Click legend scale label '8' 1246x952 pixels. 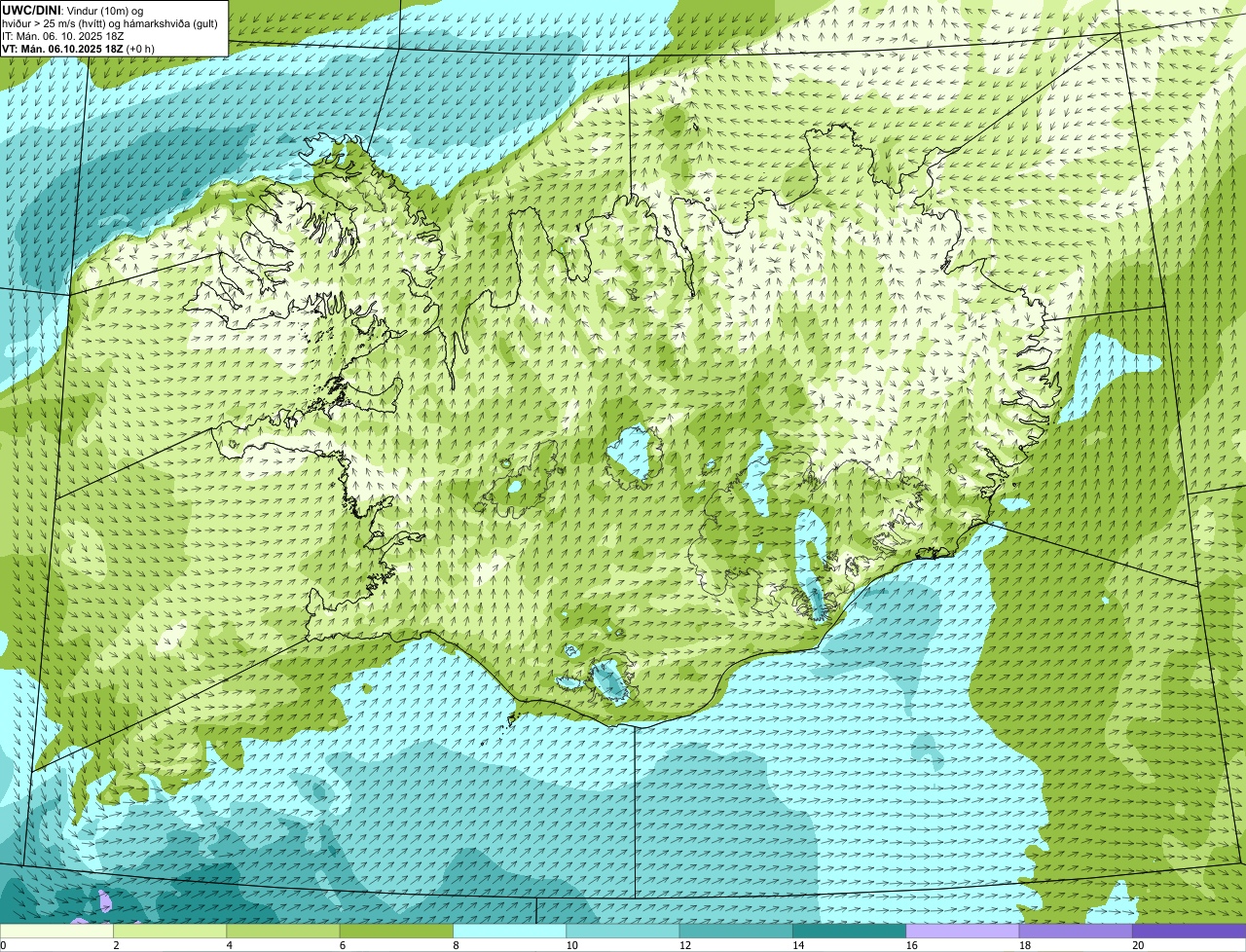pos(456,945)
